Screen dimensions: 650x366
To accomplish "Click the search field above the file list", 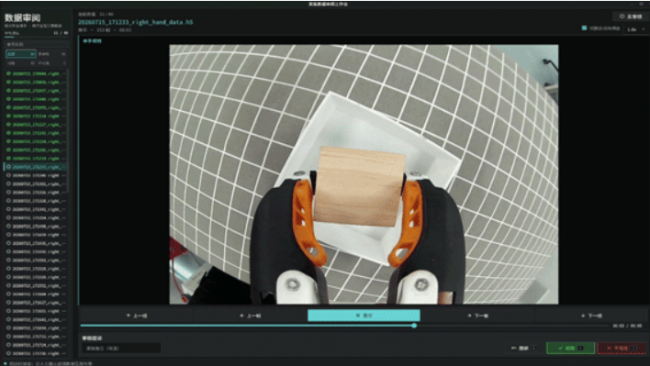I will 36,44.
